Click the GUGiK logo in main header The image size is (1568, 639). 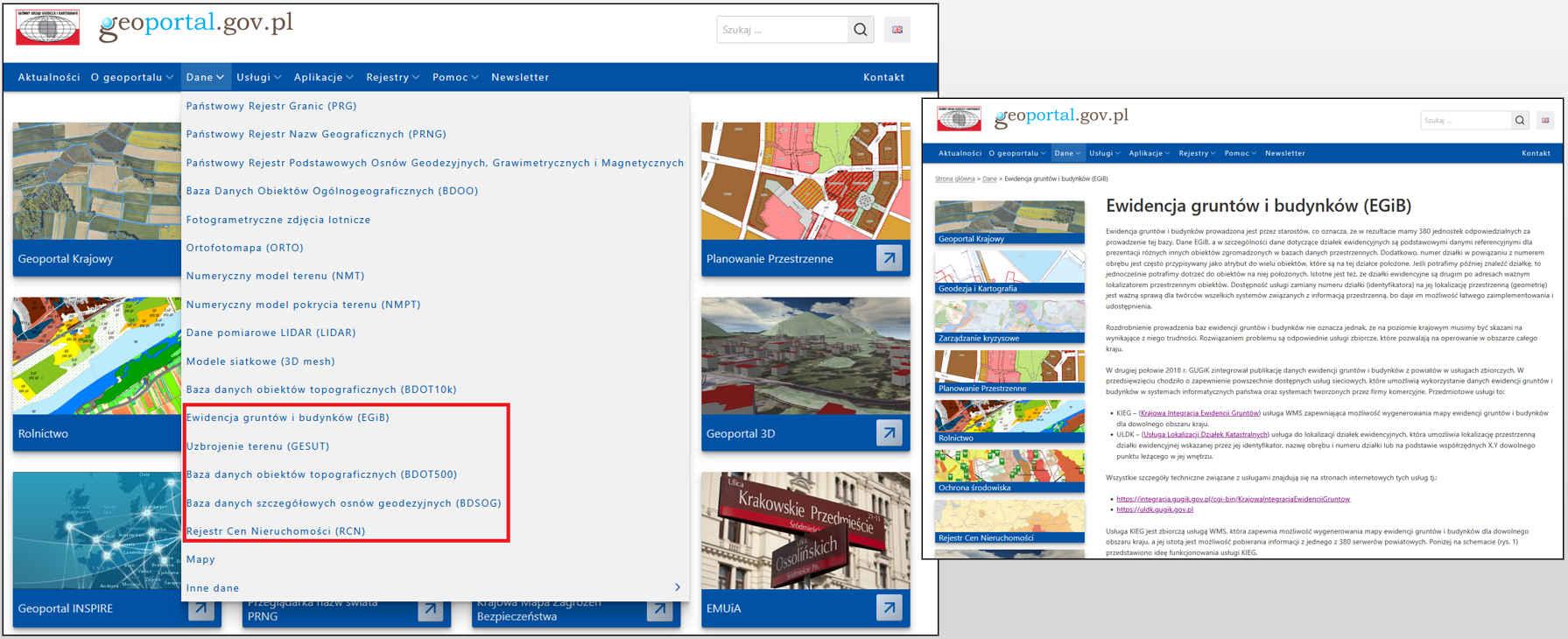pos(47,27)
